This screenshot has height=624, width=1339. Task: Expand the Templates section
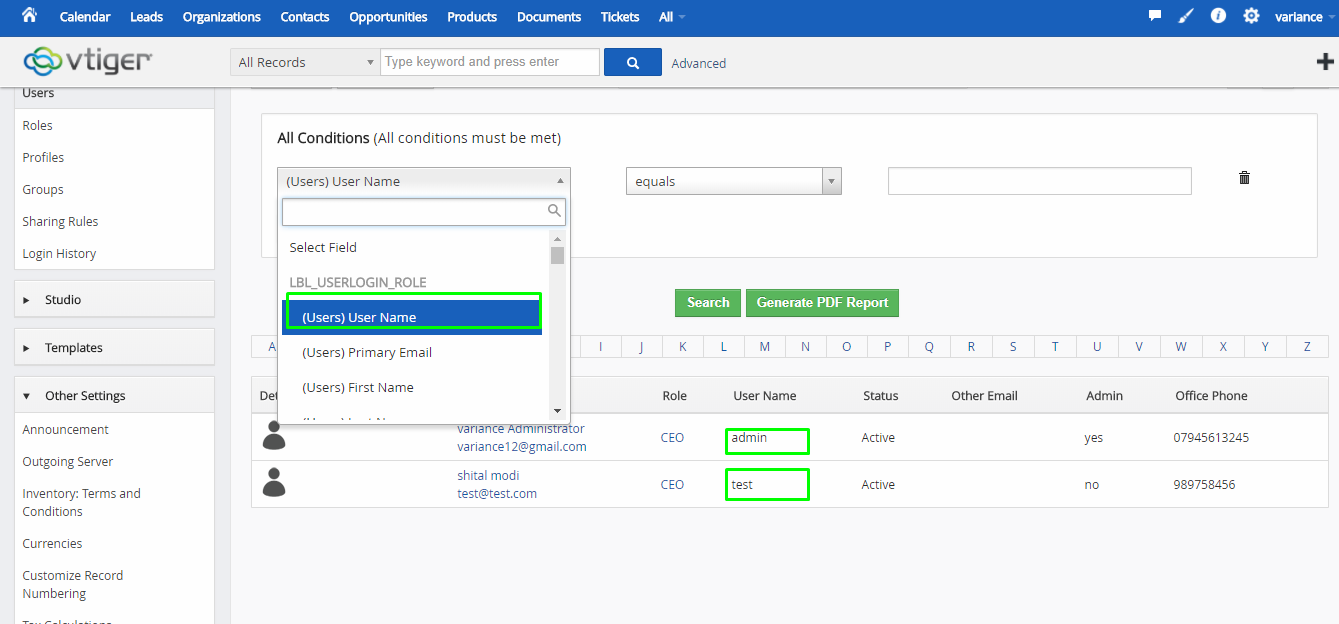click(114, 347)
